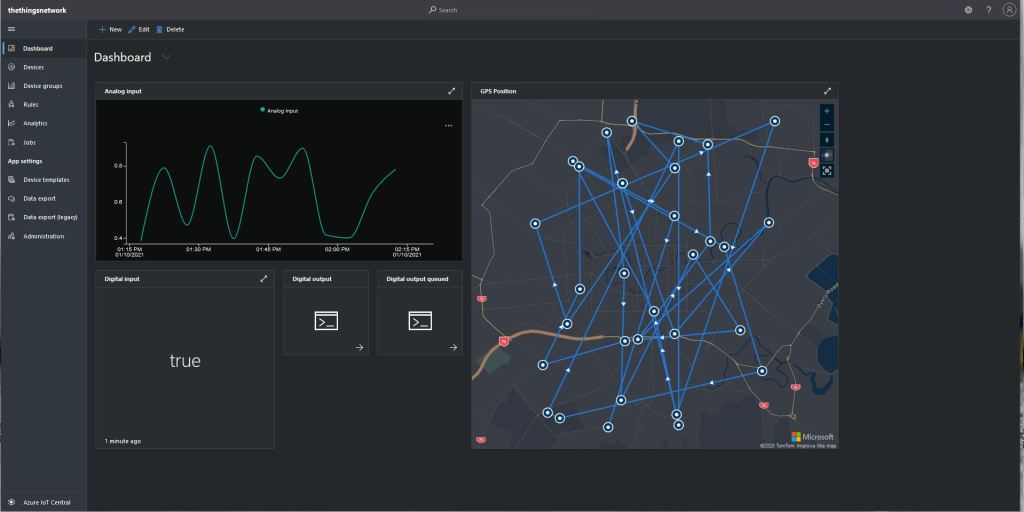Open the Dashboard selector dropdown chevron

[x=166, y=57]
